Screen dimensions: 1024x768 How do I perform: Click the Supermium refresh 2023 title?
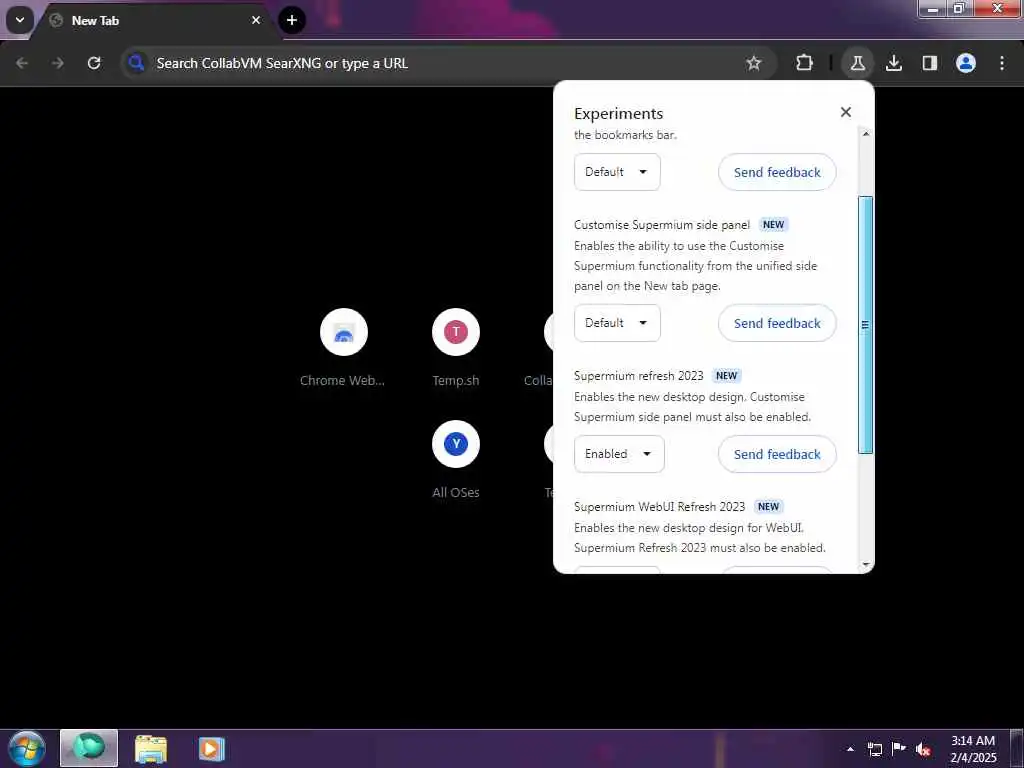click(639, 376)
